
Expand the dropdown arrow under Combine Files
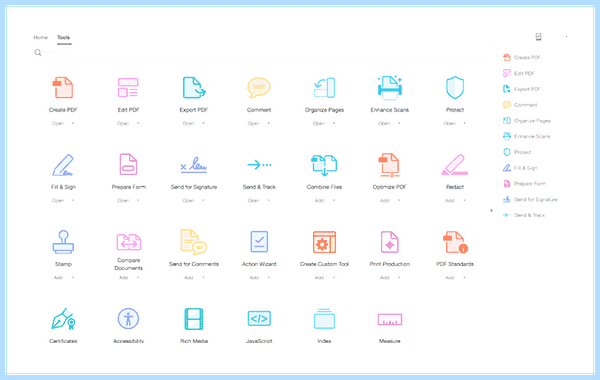click(x=334, y=200)
